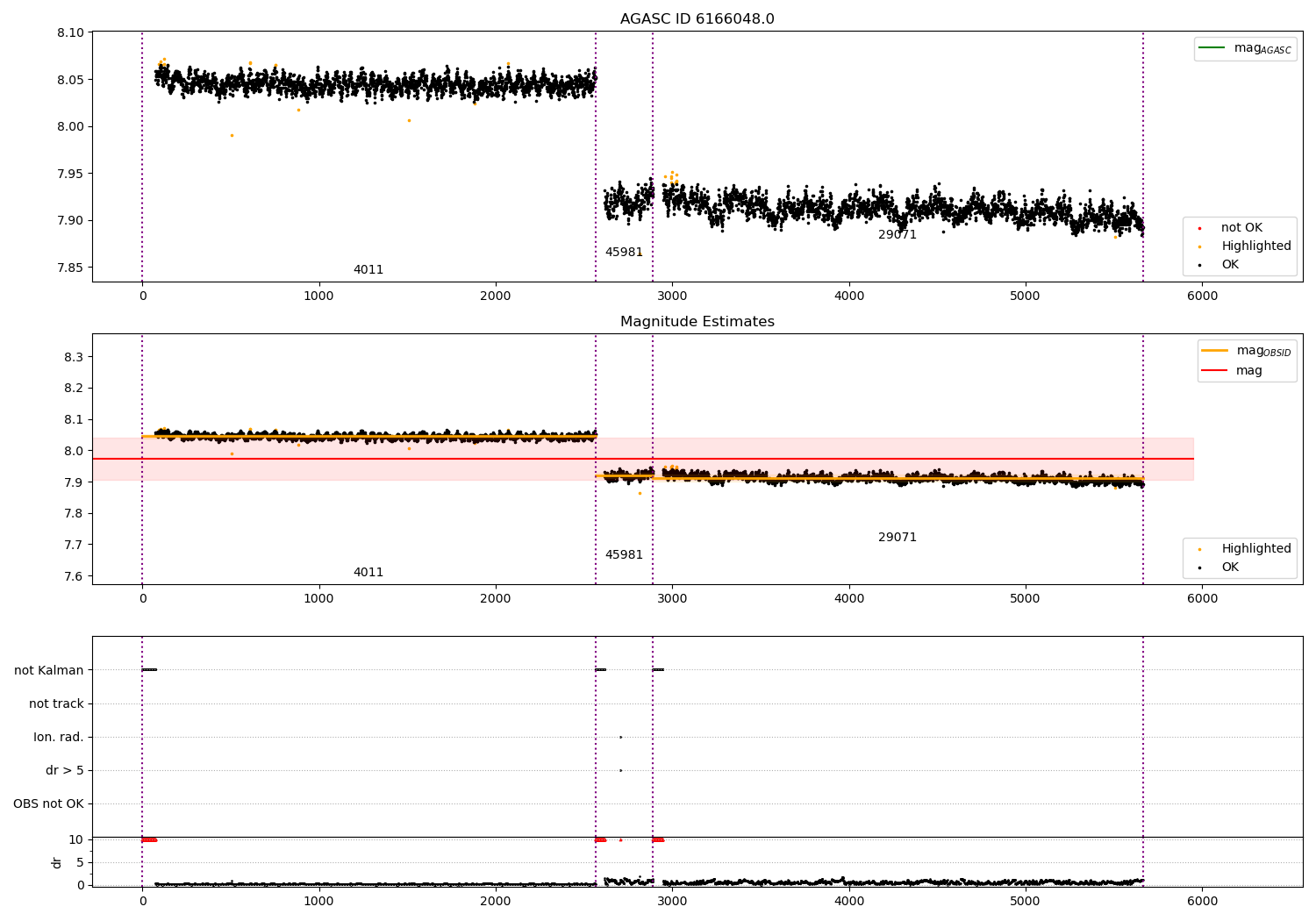This screenshot has width=1316, height=921.
Task: Click the 8.05 tick label on top plot
Action: click(x=69, y=80)
